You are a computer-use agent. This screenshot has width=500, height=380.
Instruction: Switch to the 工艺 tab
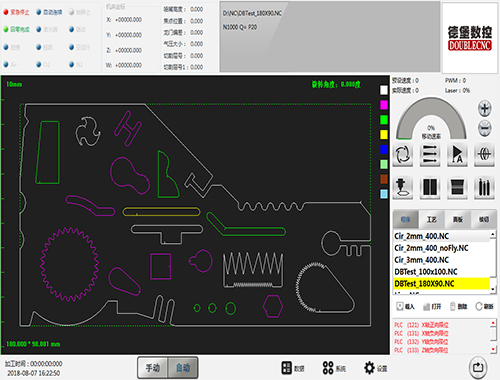(432, 219)
